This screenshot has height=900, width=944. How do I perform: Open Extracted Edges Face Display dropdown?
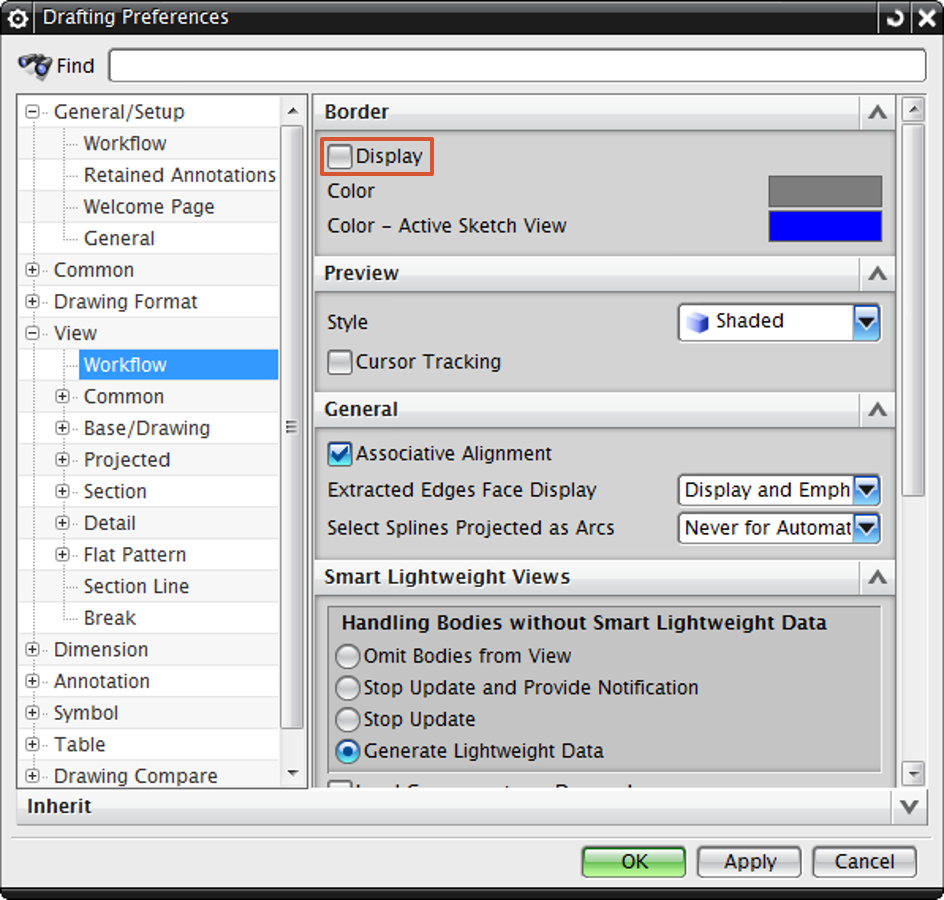(866, 490)
